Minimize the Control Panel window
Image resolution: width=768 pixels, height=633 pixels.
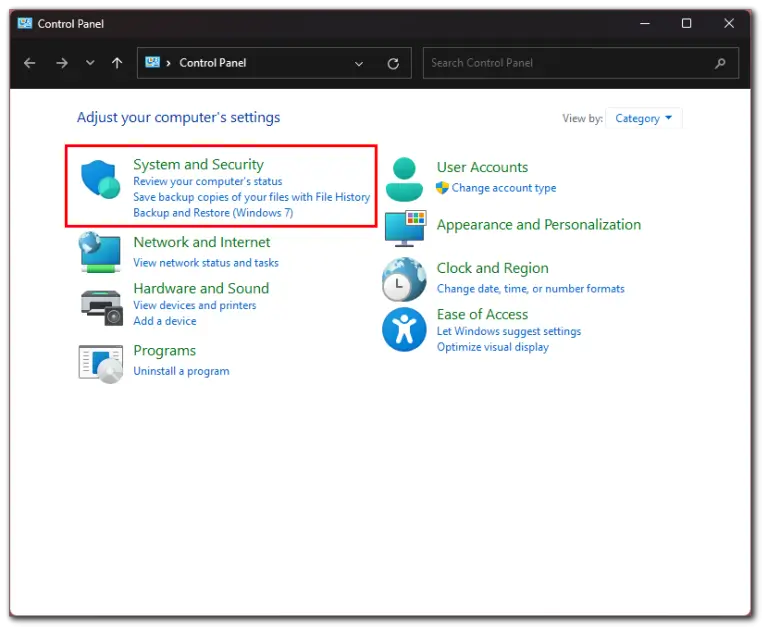point(645,23)
